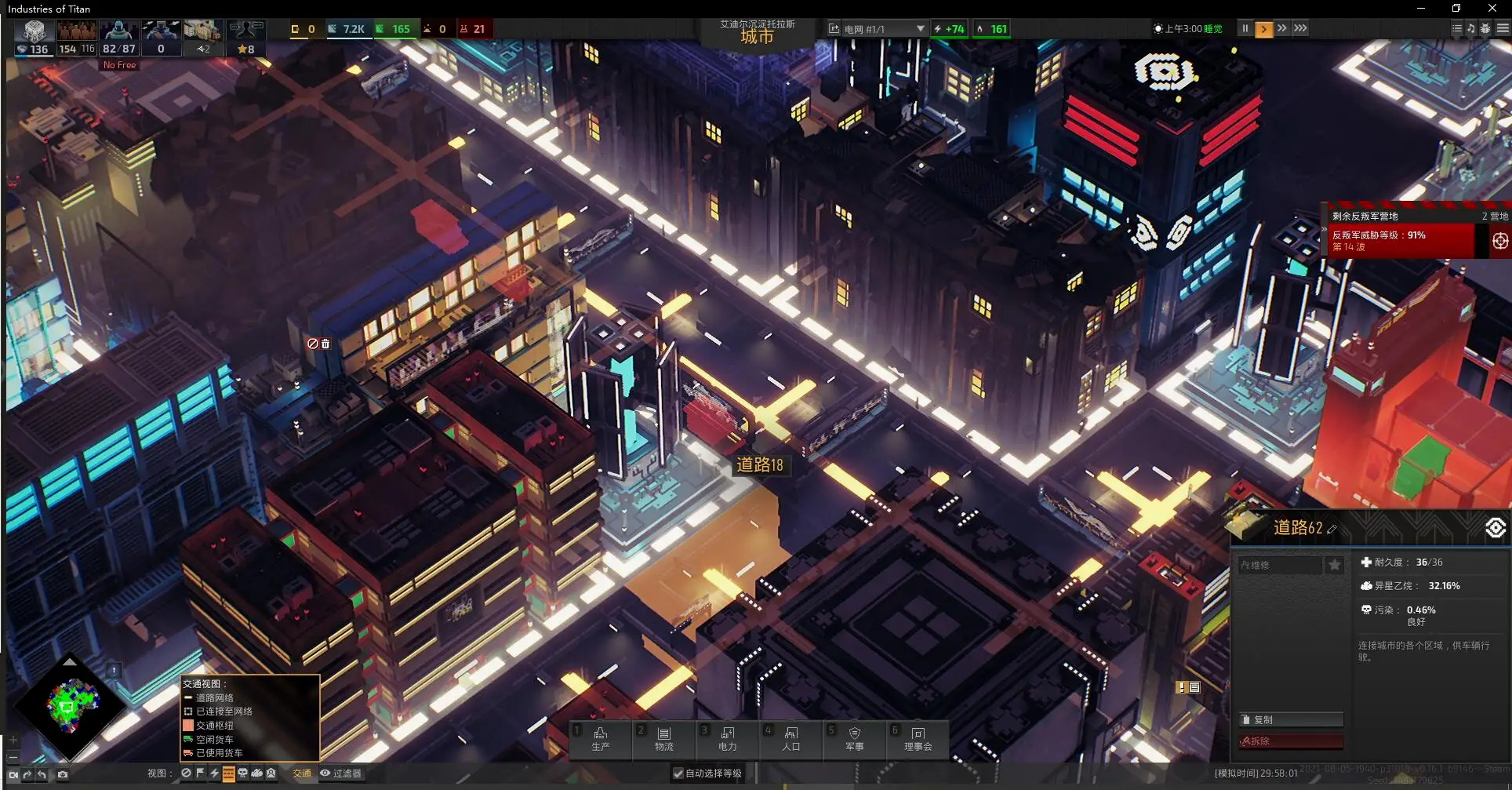Toggle the house population view overlay

point(271,774)
